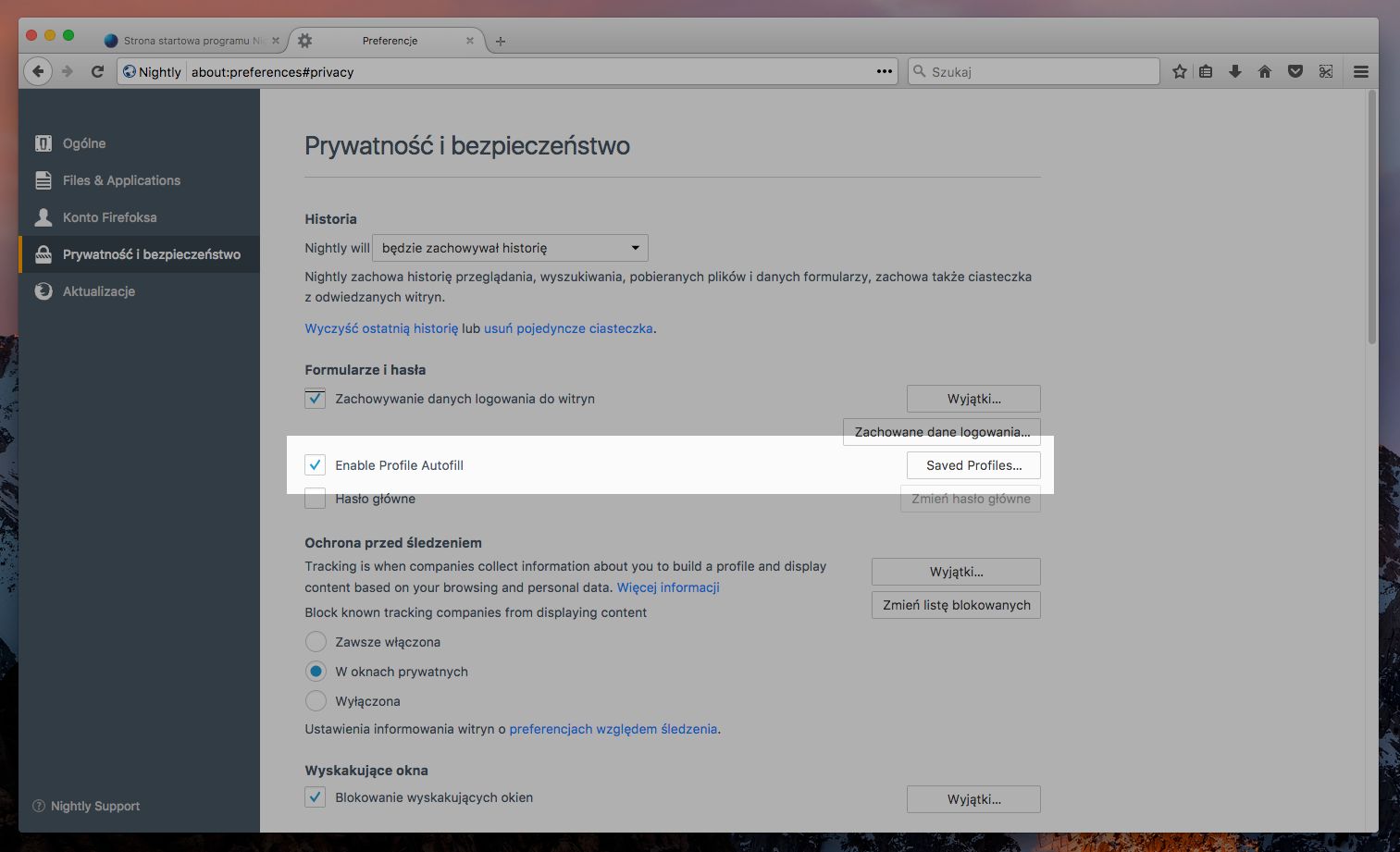This screenshot has height=852, width=1400.
Task: Go to Home page icon
Action: pyautogui.click(x=1265, y=71)
